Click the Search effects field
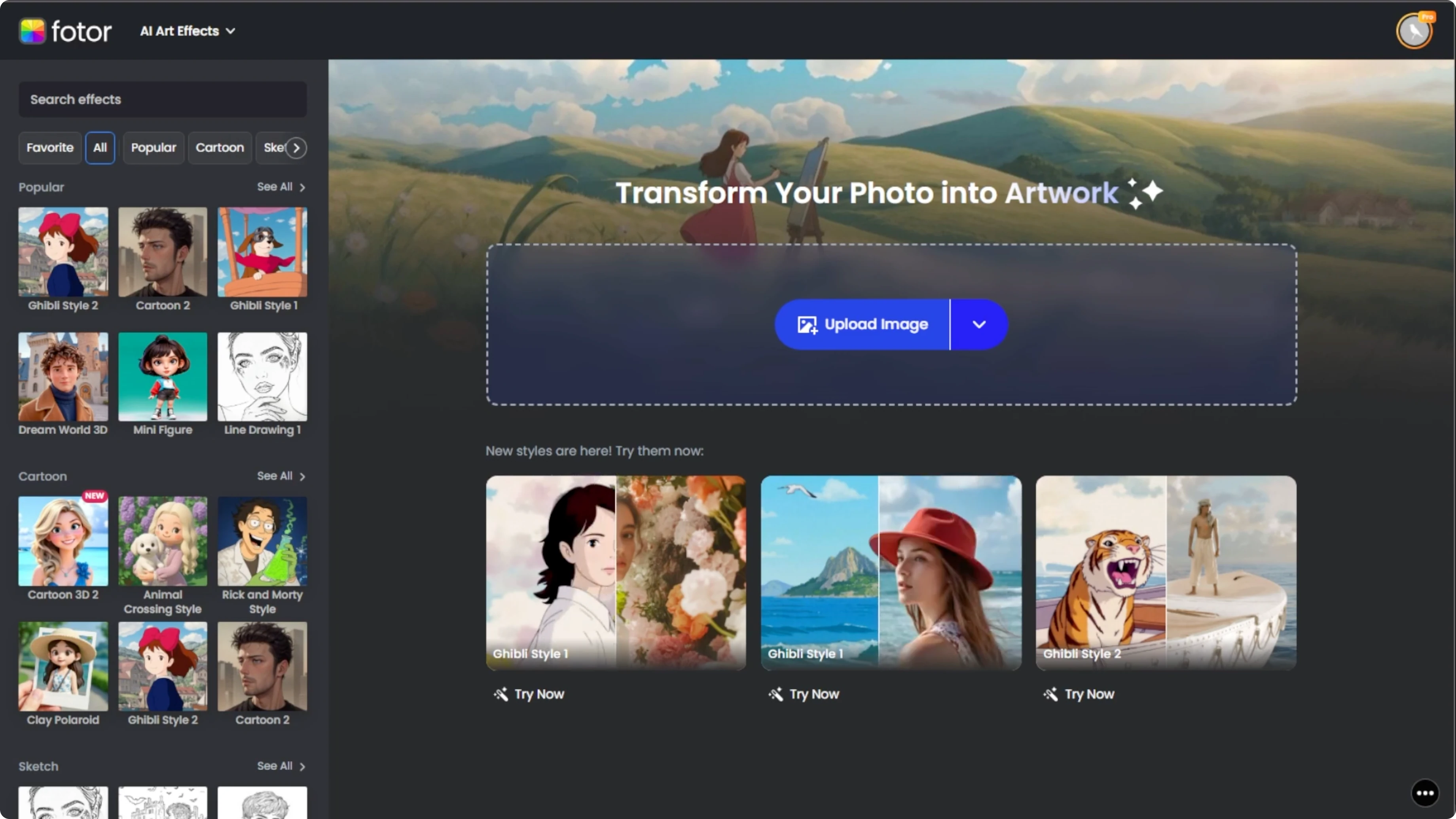 [x=163, y=99]
